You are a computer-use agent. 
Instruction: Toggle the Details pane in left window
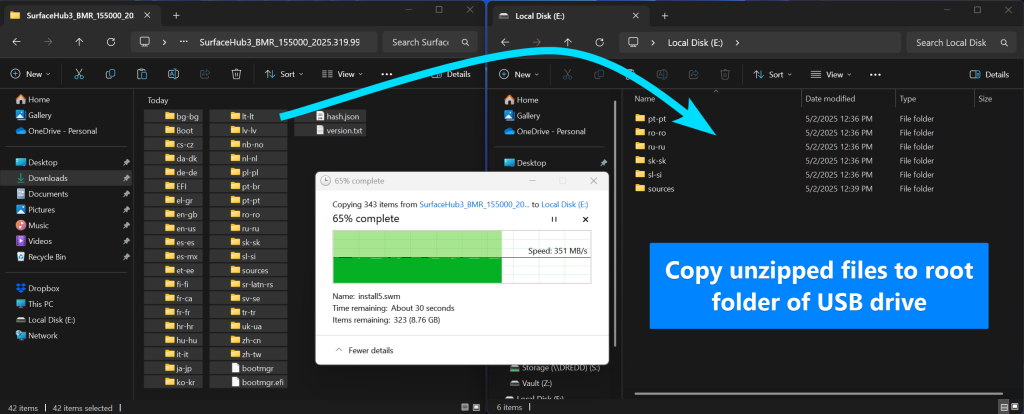(452, 74)
